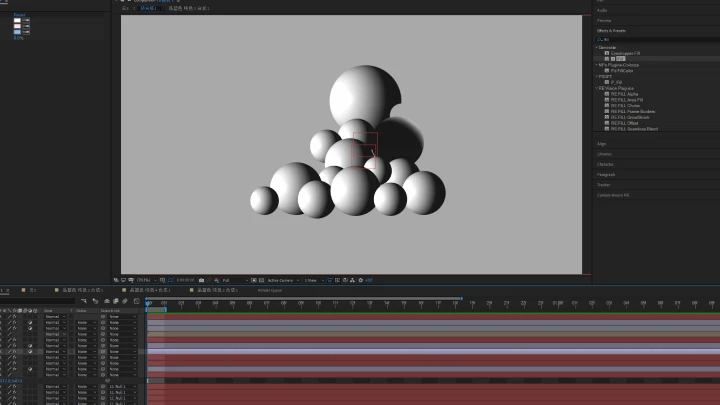Select the RE:FILL Seamless Blend effect
The height and width of the screenshot is (405, 720).
tap(634, 129)
